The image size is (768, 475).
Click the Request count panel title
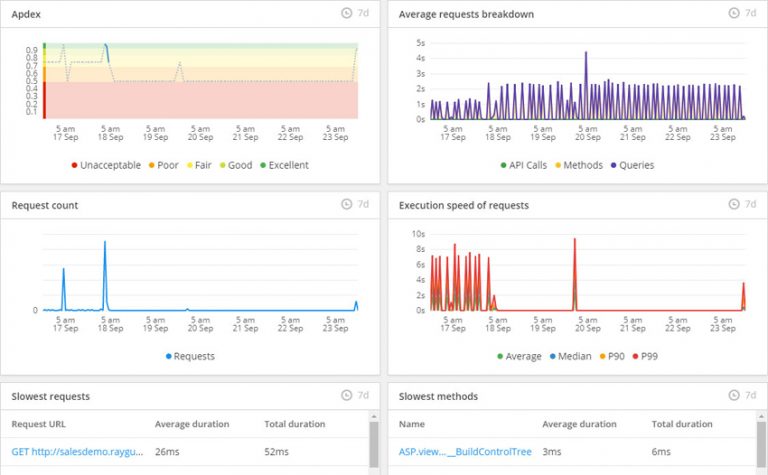(45, 205)
